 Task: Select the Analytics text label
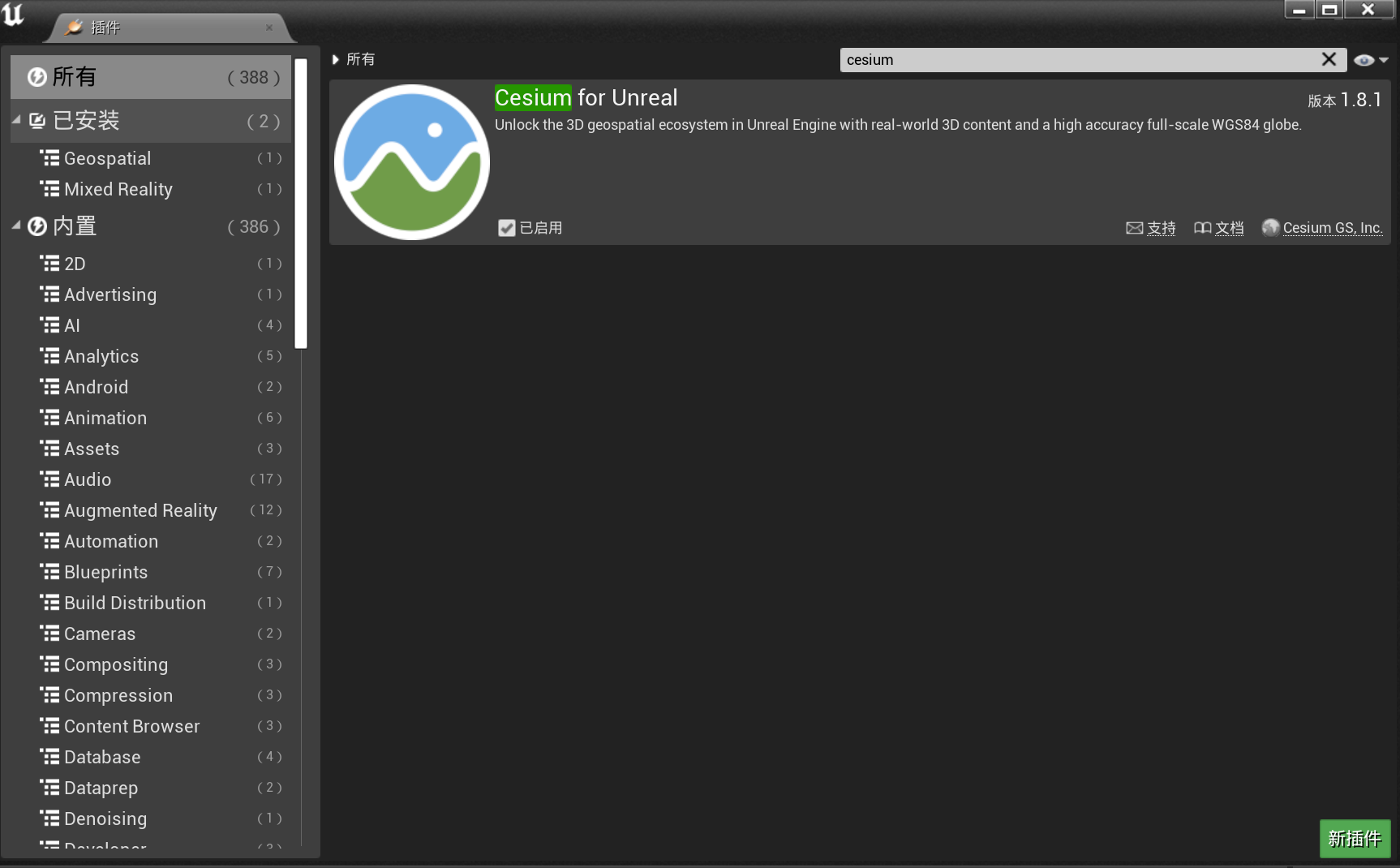pyautogui.click(x=101, y=356)
